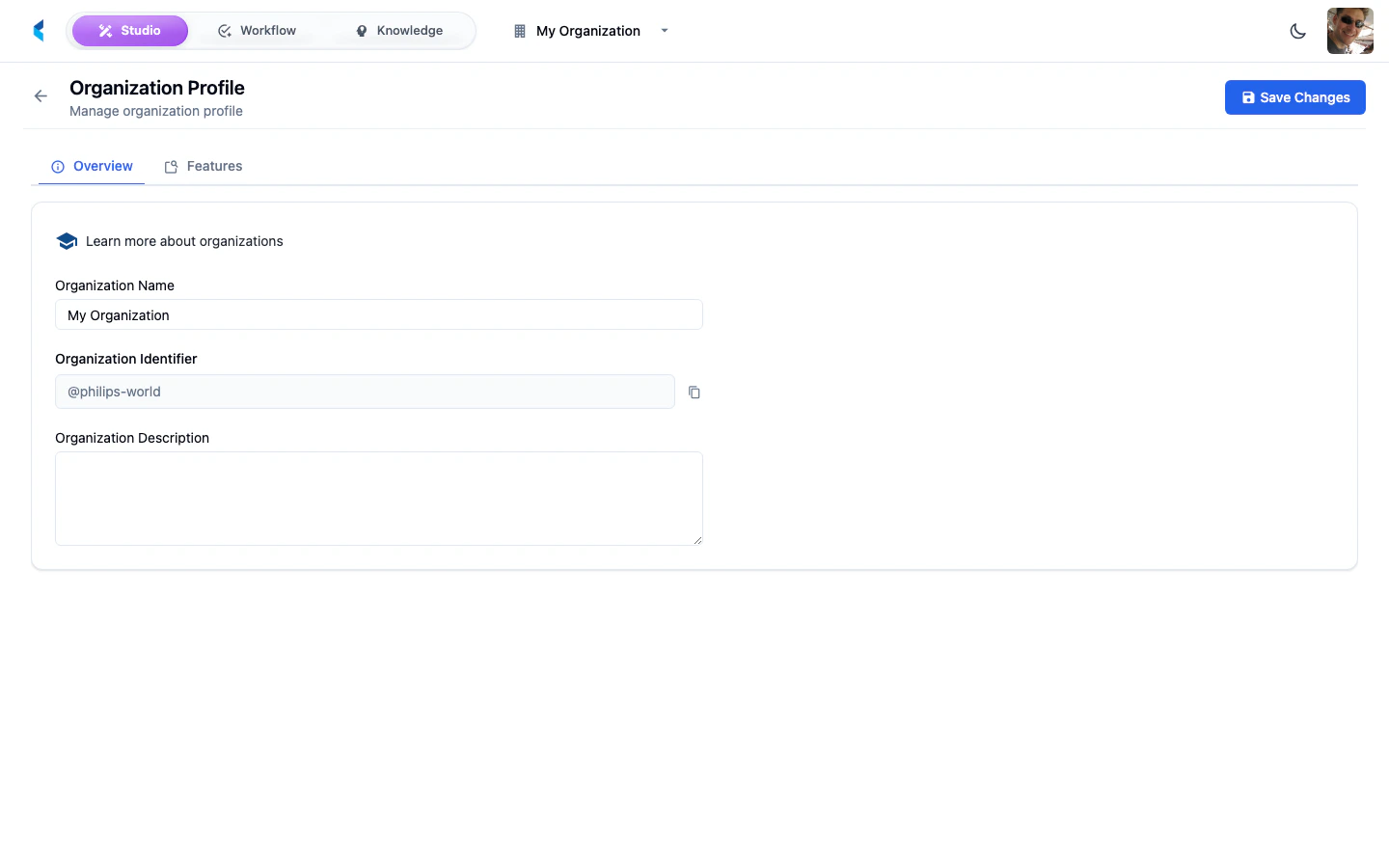Click the Knowledge lightbulb icon
Screen dimensions: 1389x868
(361, 30)
